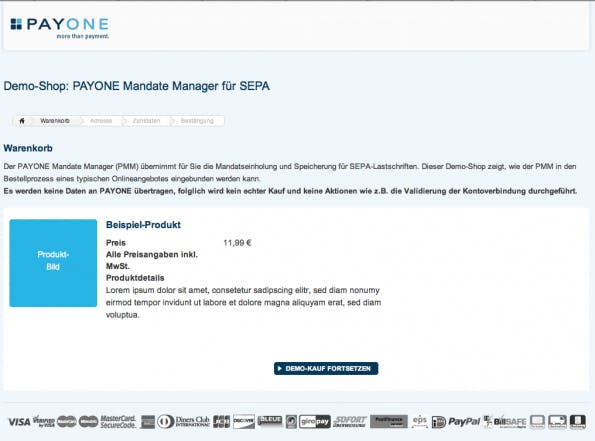The width and height of the screenshot is (595, 441).
Task: Click the Demo-Kauf fortsetzen button
Action: pos(326,369)
